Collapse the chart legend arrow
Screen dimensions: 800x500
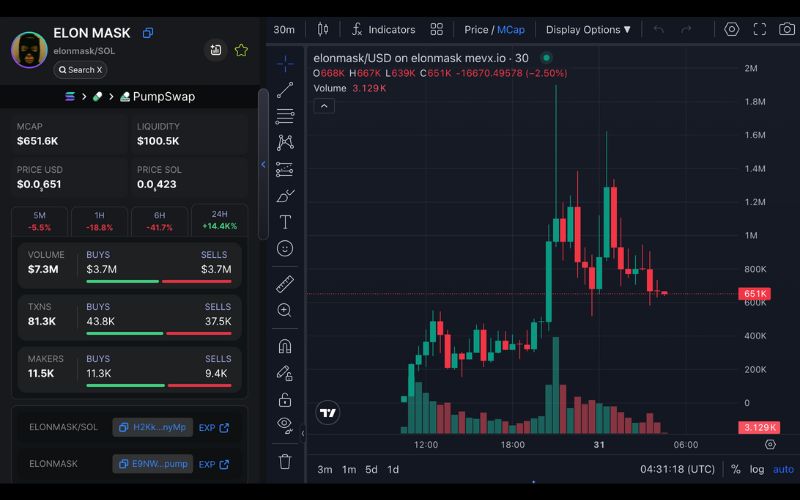point(324,106)
